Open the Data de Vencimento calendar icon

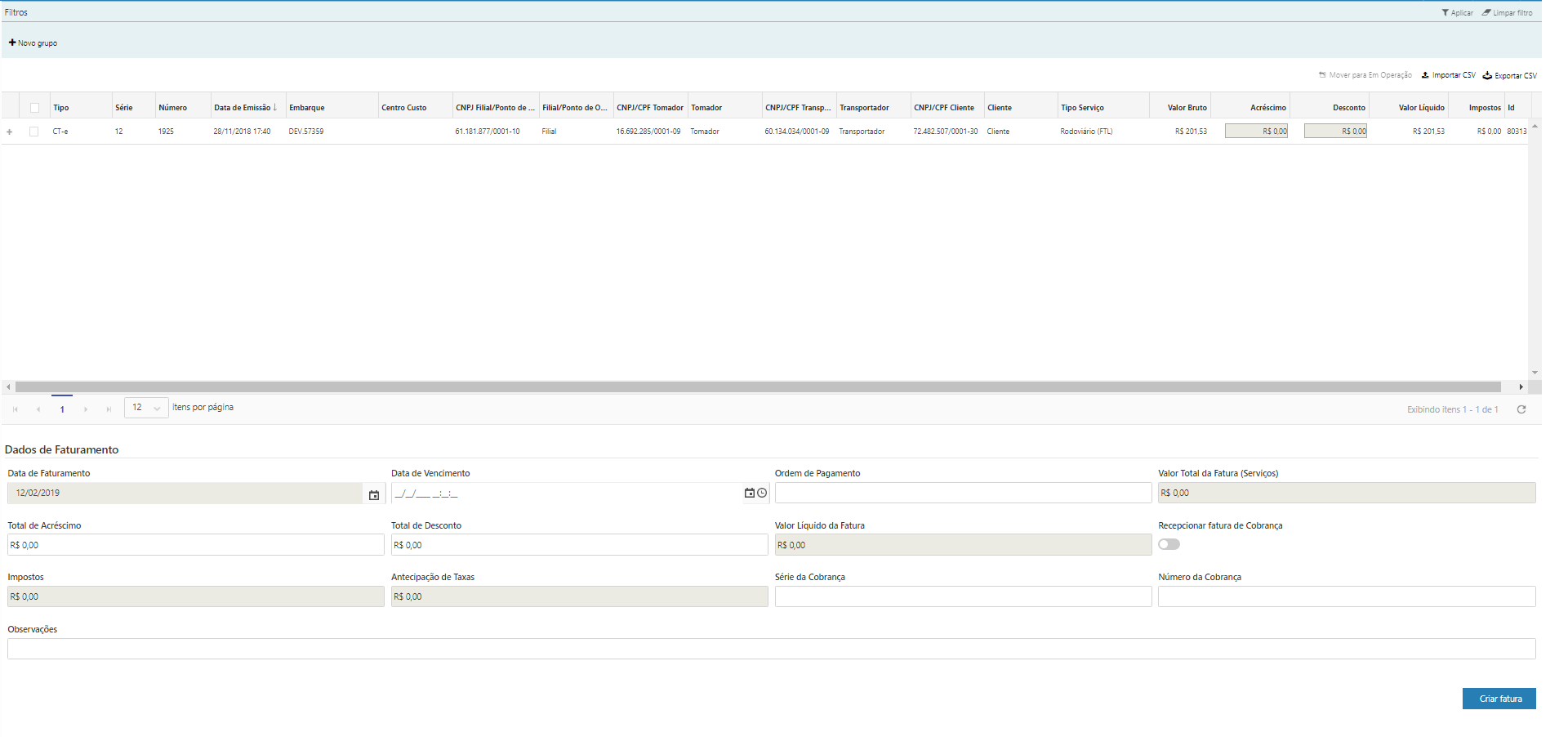point(749,494)
